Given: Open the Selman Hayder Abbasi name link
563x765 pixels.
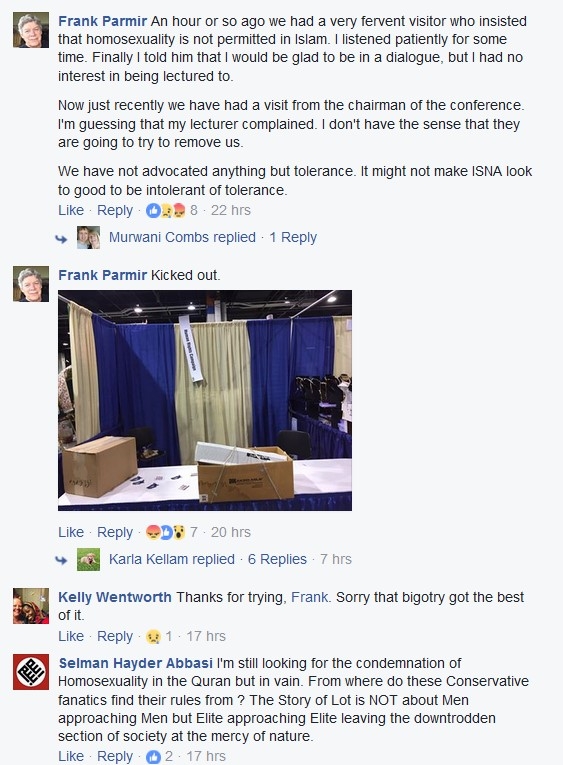Looking at the screenshot, I should pyautogui.click(x=136, y=664).
